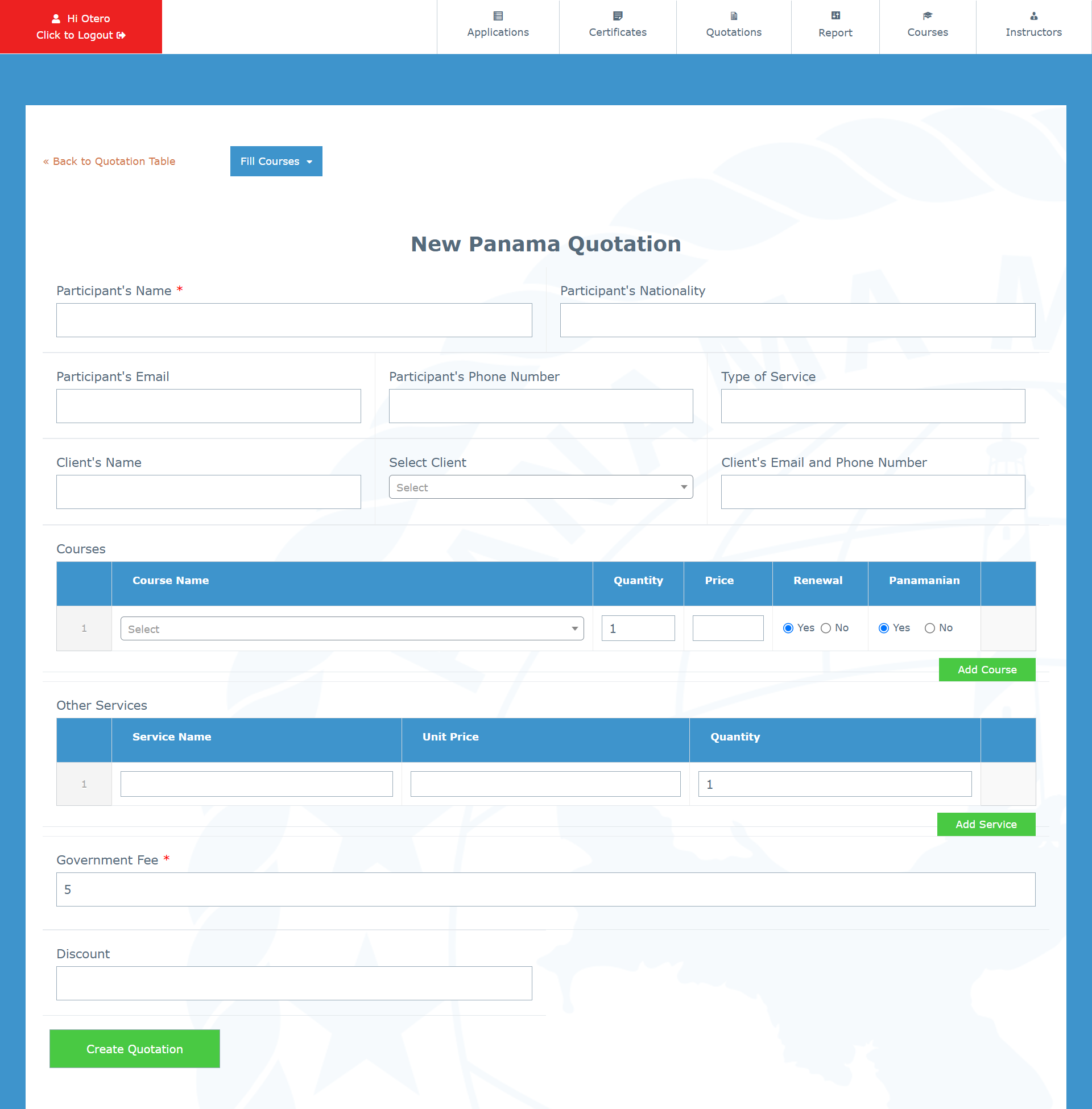Click the Instructors person icon
Screen dimensions: 1092x1109
(1033, 16)
